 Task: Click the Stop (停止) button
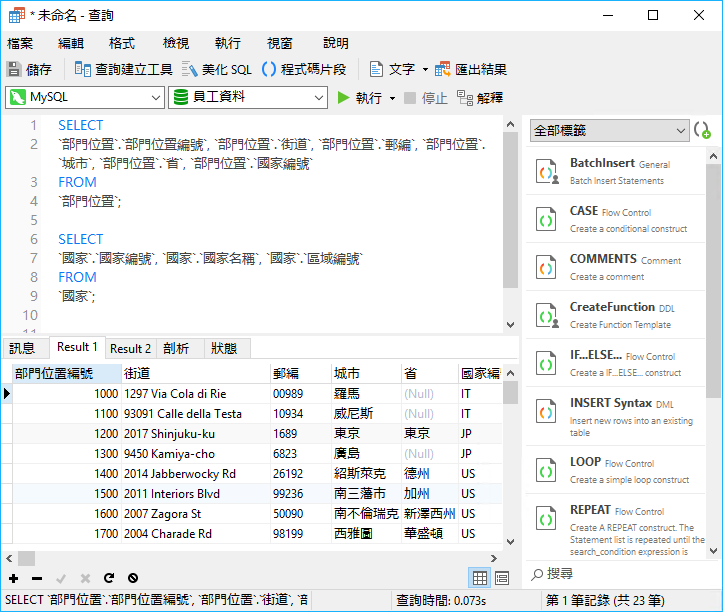(x=425, y=98)
